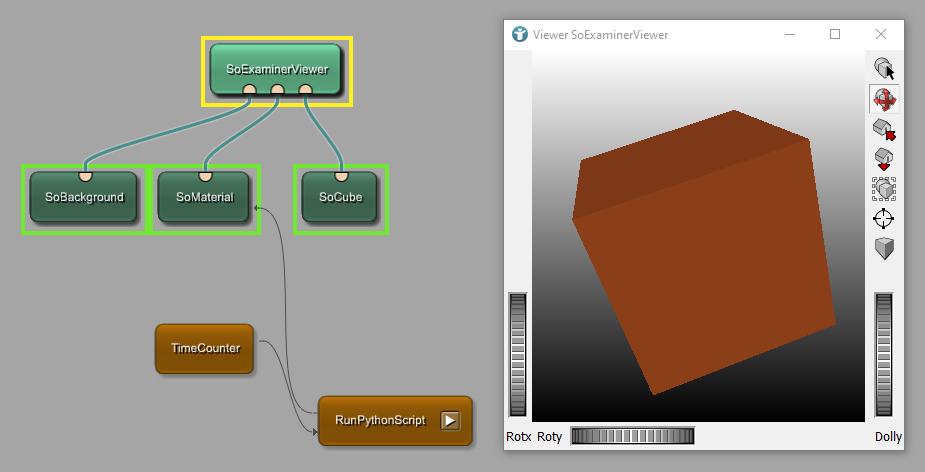Toggle perspective/orthographic camera cube icon
This screenshot has width=925, height=472.
pyautogui.click(x=884, y=249)
